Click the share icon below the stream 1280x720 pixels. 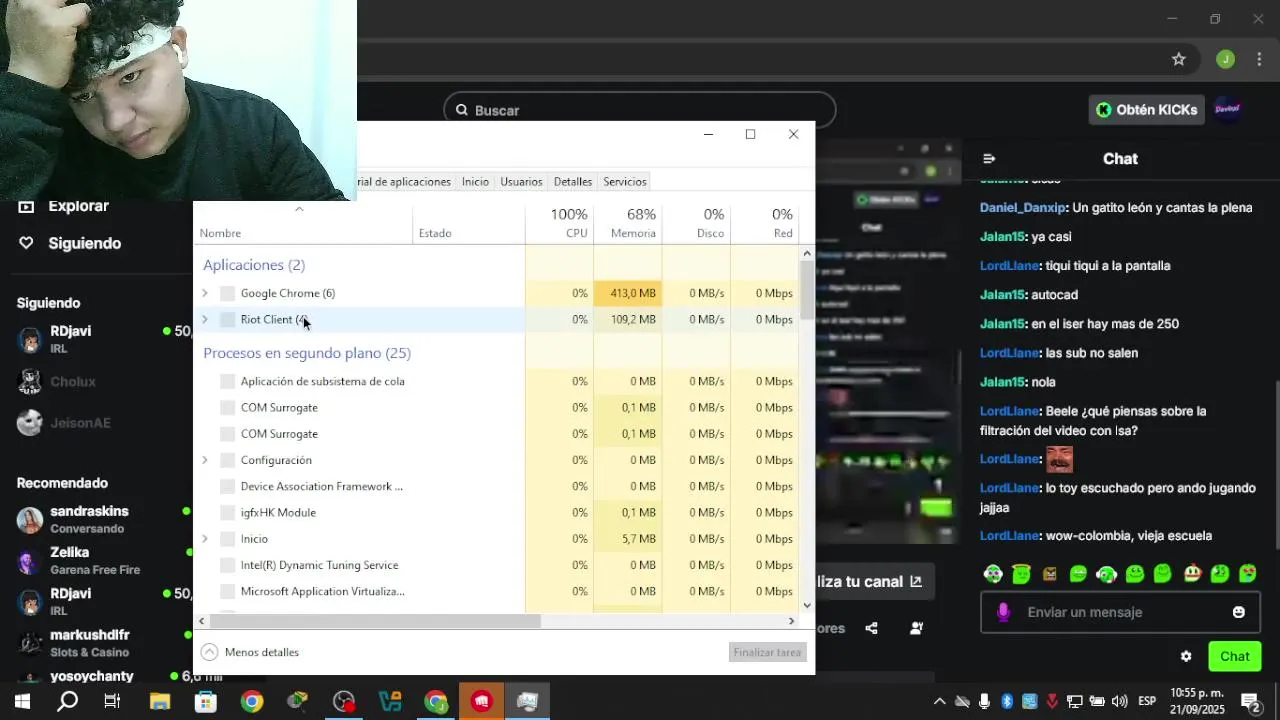pos(871,628)
